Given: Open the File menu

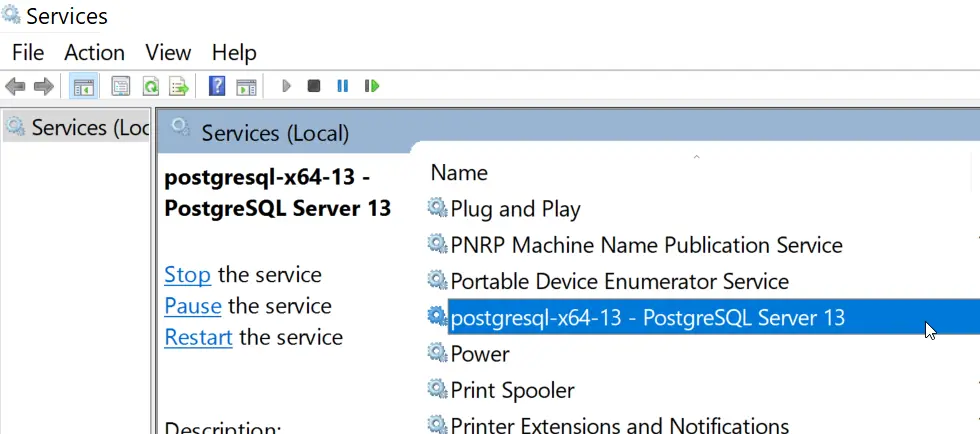Looking at the screenshot, I should pos(28,53).
